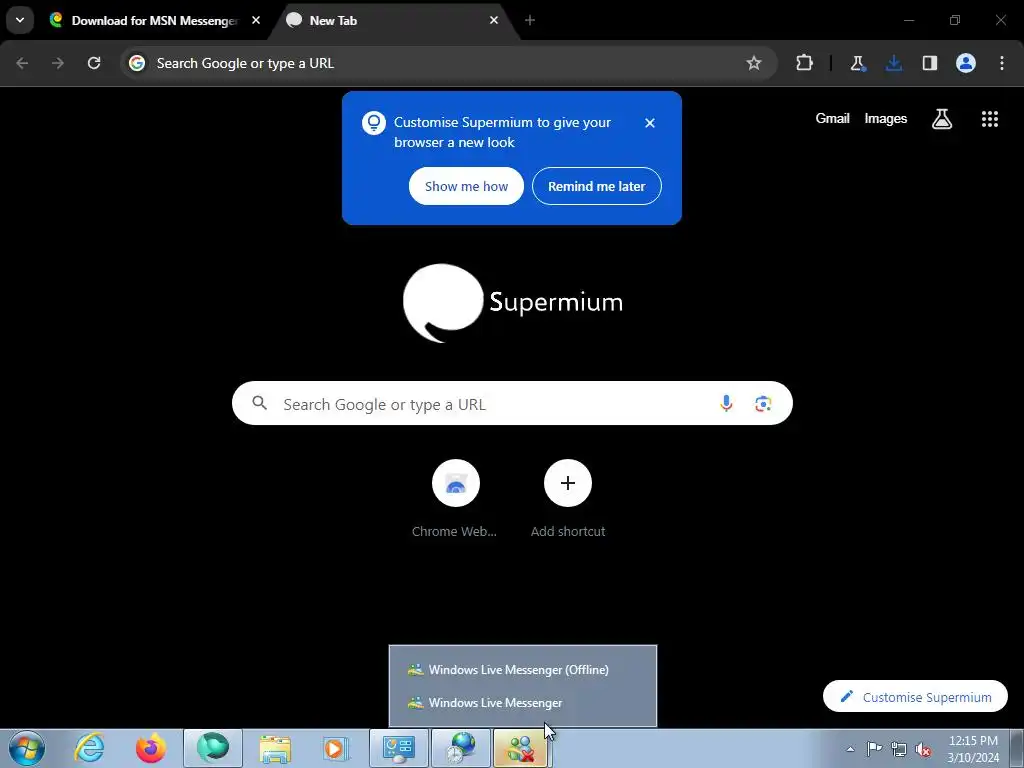Image resolution: width=1024 pixels, height=768 pixels.
Task: Show hidden system tray icons
Action: pos(850,749)
